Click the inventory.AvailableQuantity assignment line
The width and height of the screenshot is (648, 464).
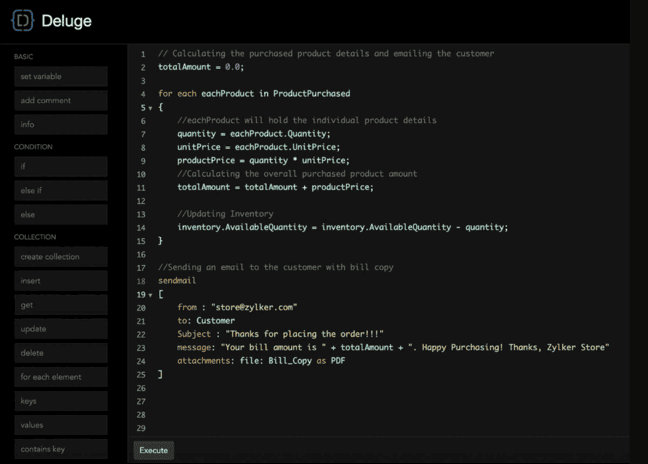pyautogui.click(x=343, y=227)
